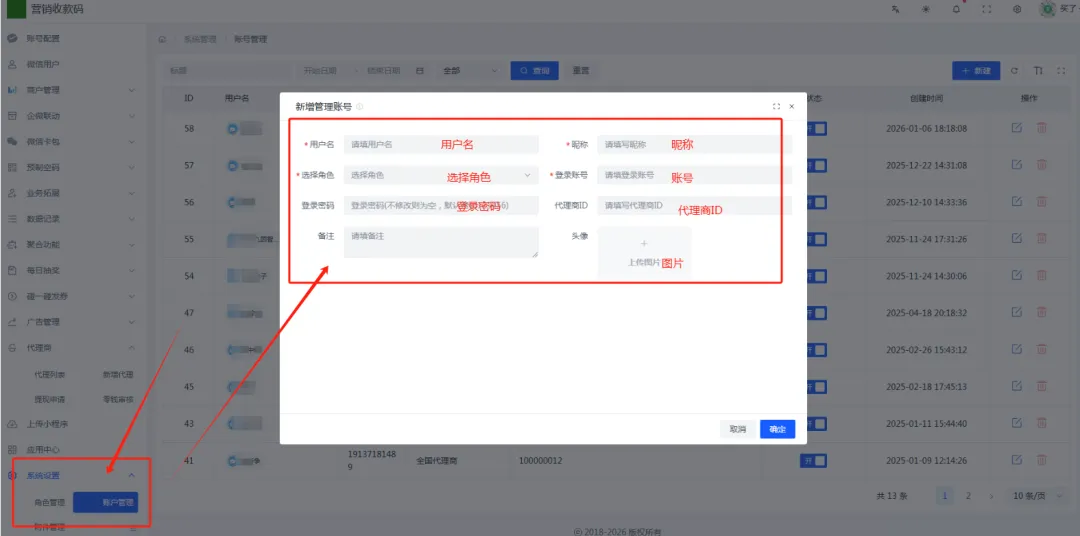Click the 重置 reset button
This screenshot has height=536, width=1080.
click(x=581, y=70)
